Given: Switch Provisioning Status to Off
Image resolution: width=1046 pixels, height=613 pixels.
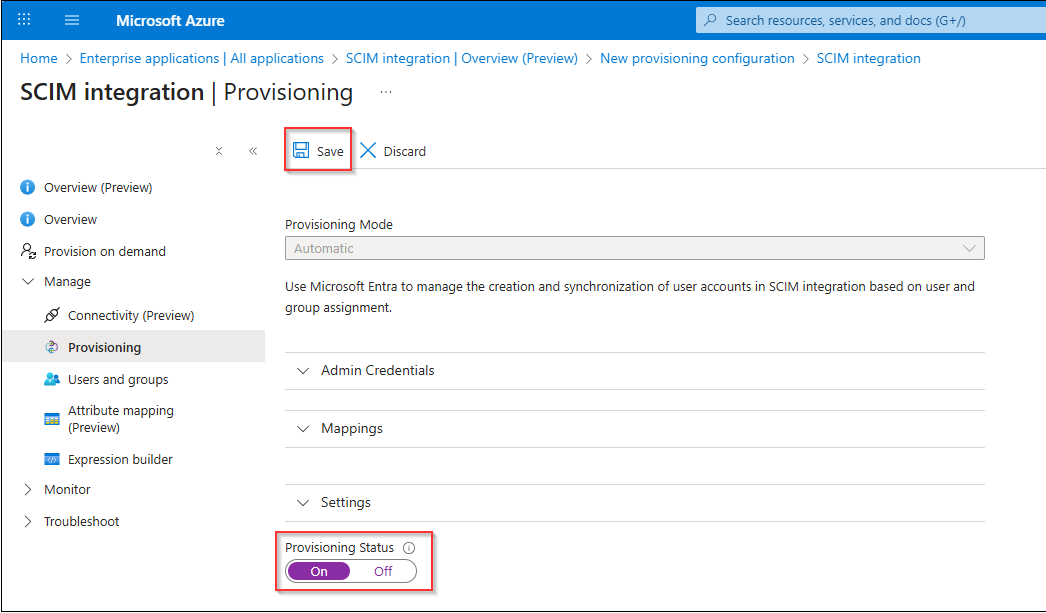Looking at the screenshot, I should 384,572.
